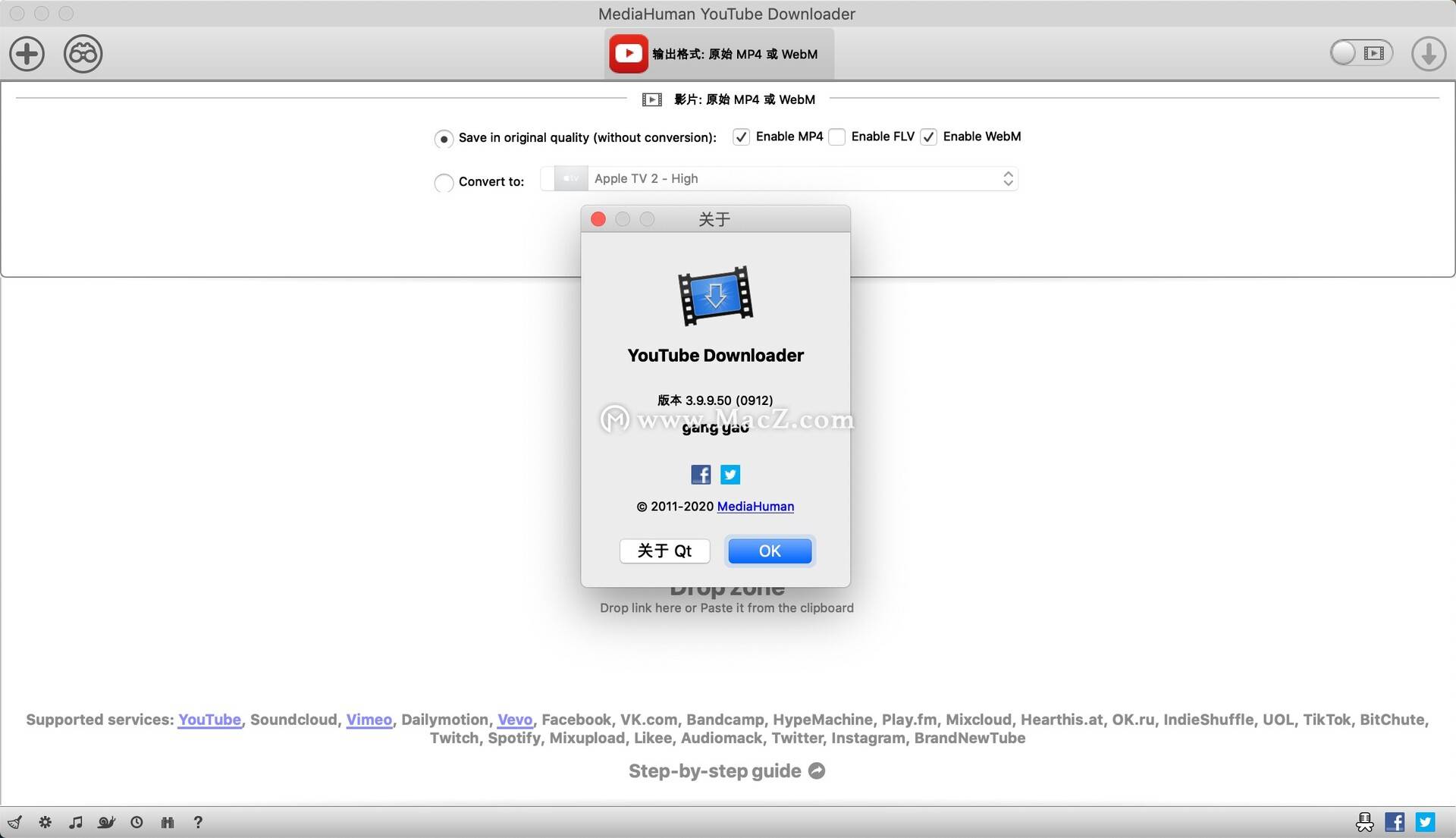Click the Facebook icon in About dialog
This screenshot has height=838, width=1456.
pyautogui.click(x=701, y=475)
